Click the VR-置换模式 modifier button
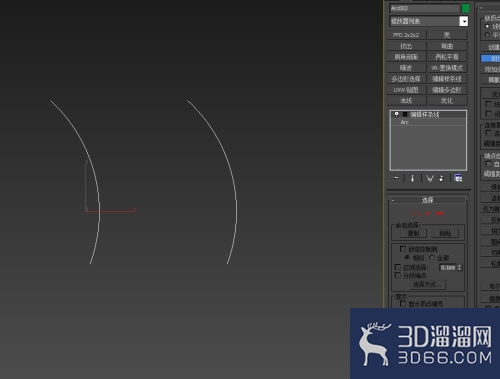This screenshot has height=379, width=500. click(447, 68)
